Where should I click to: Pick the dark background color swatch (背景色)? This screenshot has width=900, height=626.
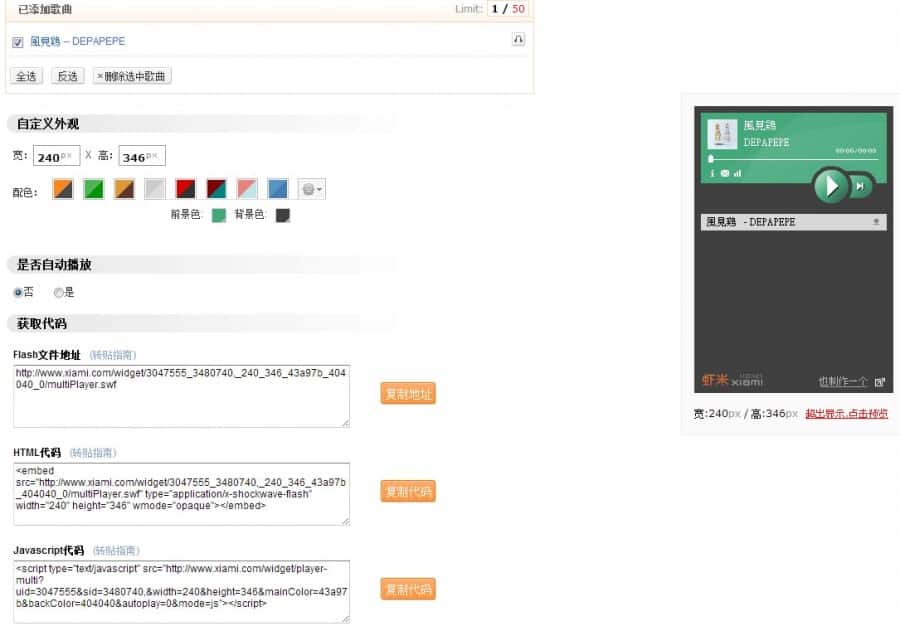click(283, 215)
